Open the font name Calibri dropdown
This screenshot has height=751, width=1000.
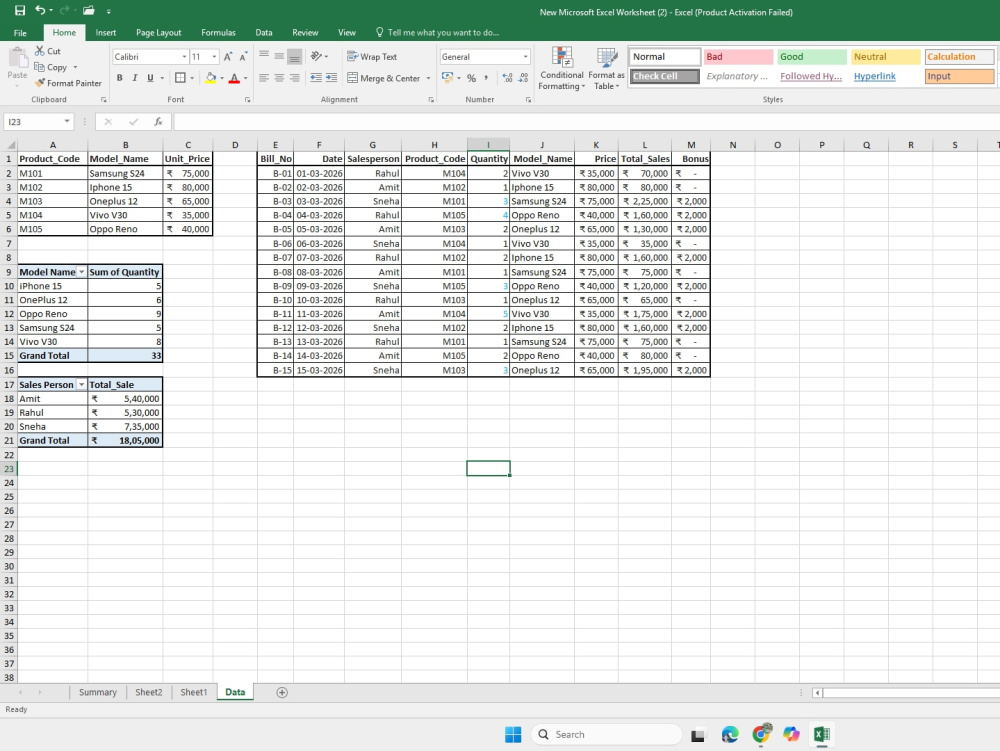(184, 57)
